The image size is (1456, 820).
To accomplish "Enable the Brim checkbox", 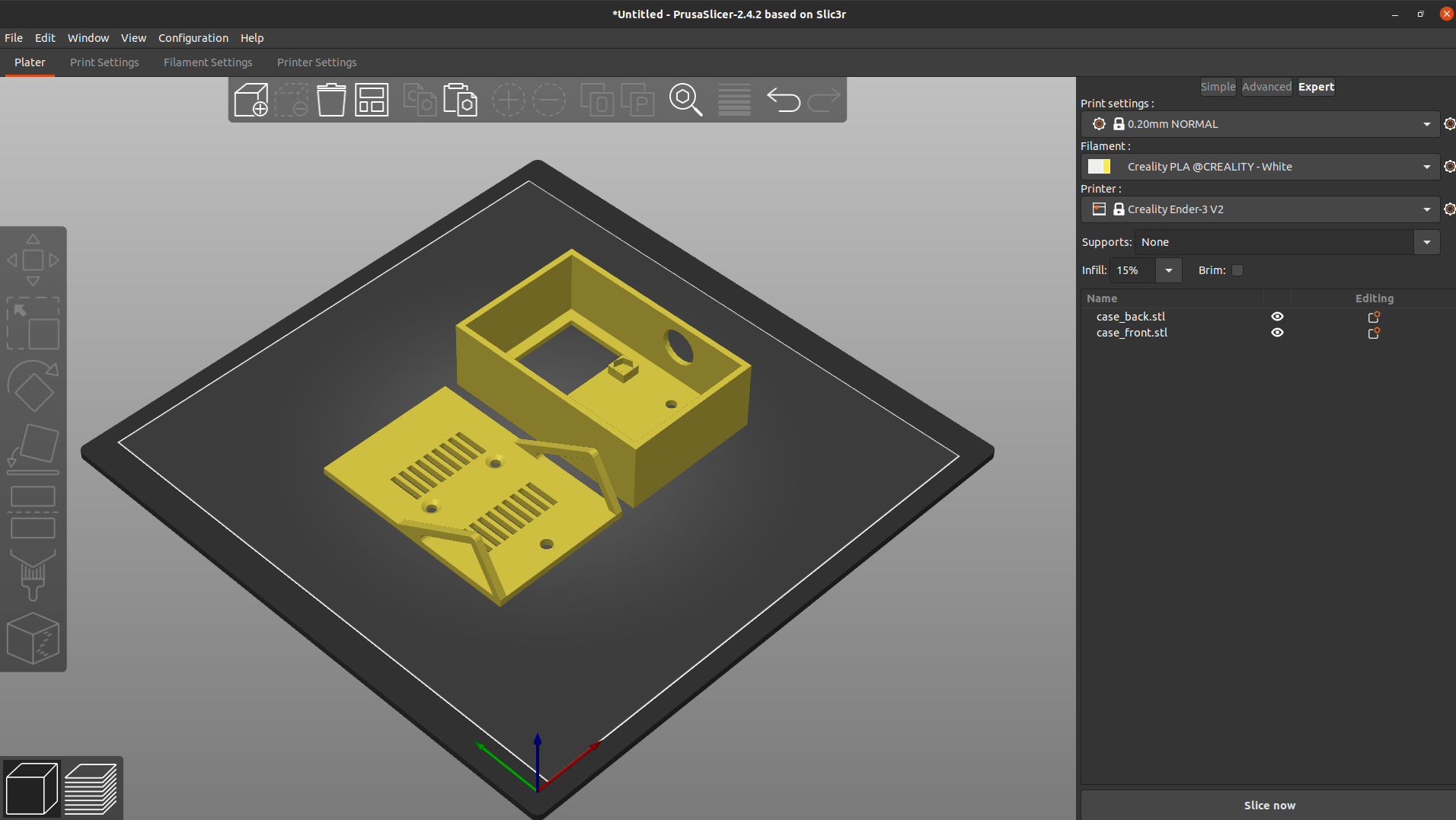I will click(1237, 270).
